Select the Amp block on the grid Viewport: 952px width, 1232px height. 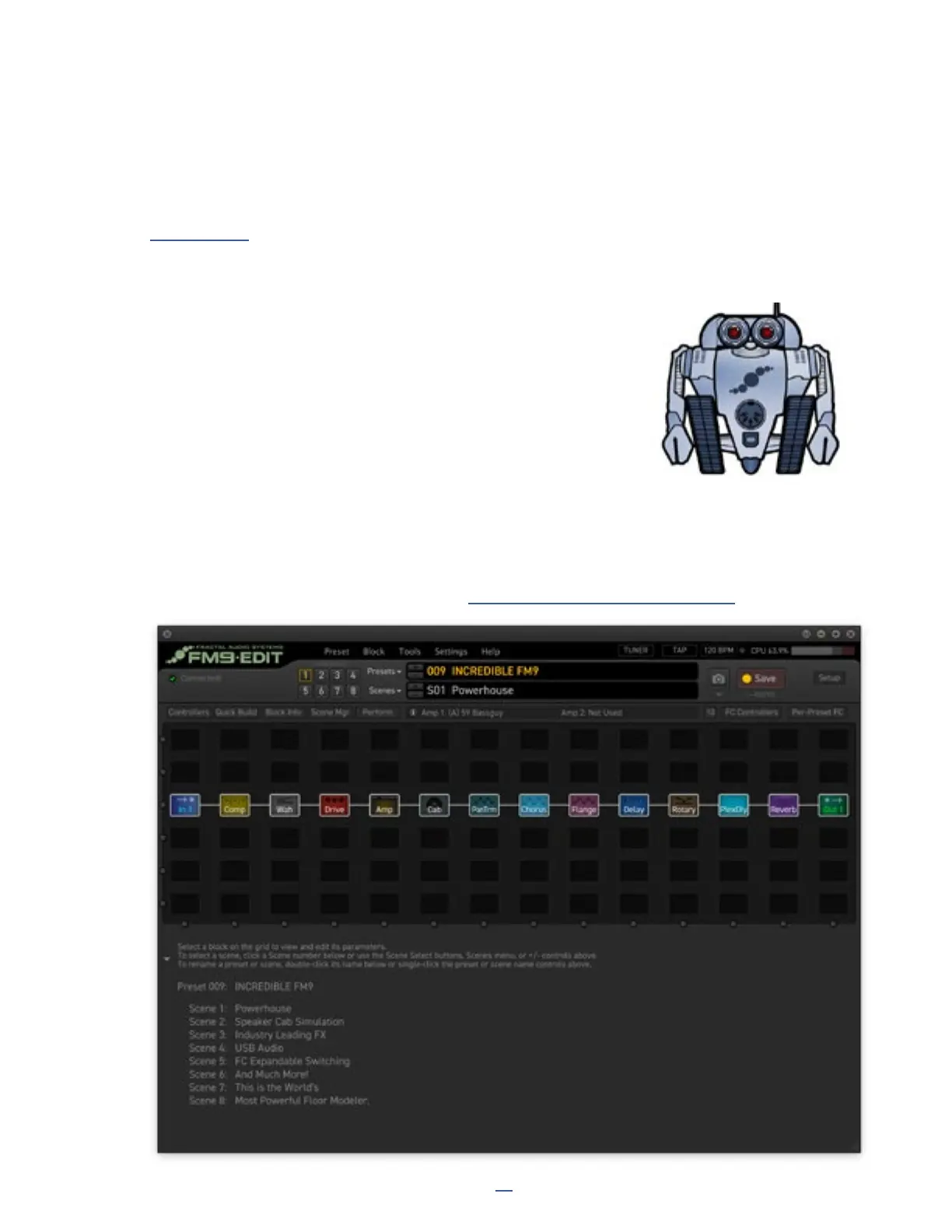[x=384, y=805]
